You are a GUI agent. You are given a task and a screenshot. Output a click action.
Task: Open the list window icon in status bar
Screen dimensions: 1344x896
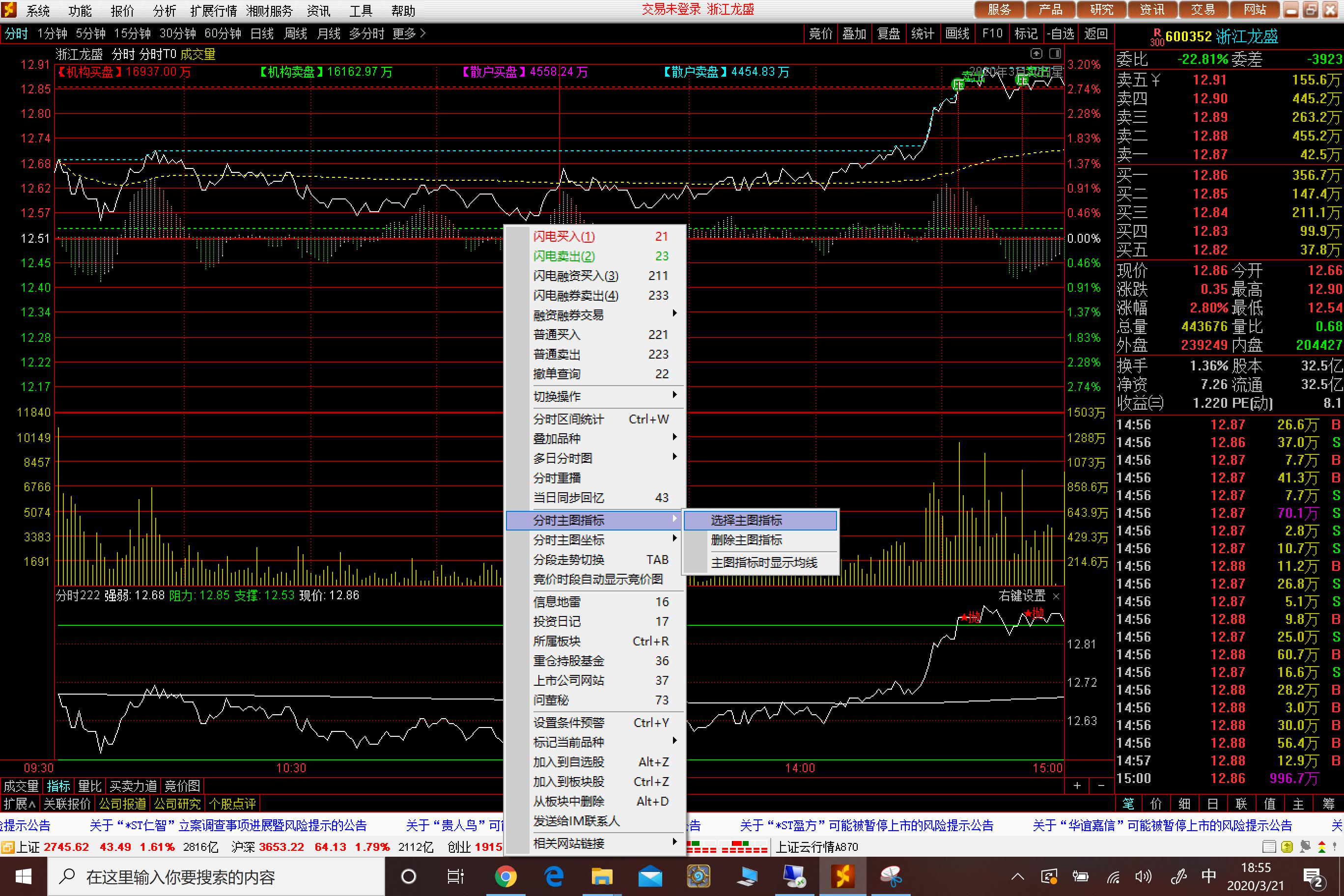tap(1269, 847)
